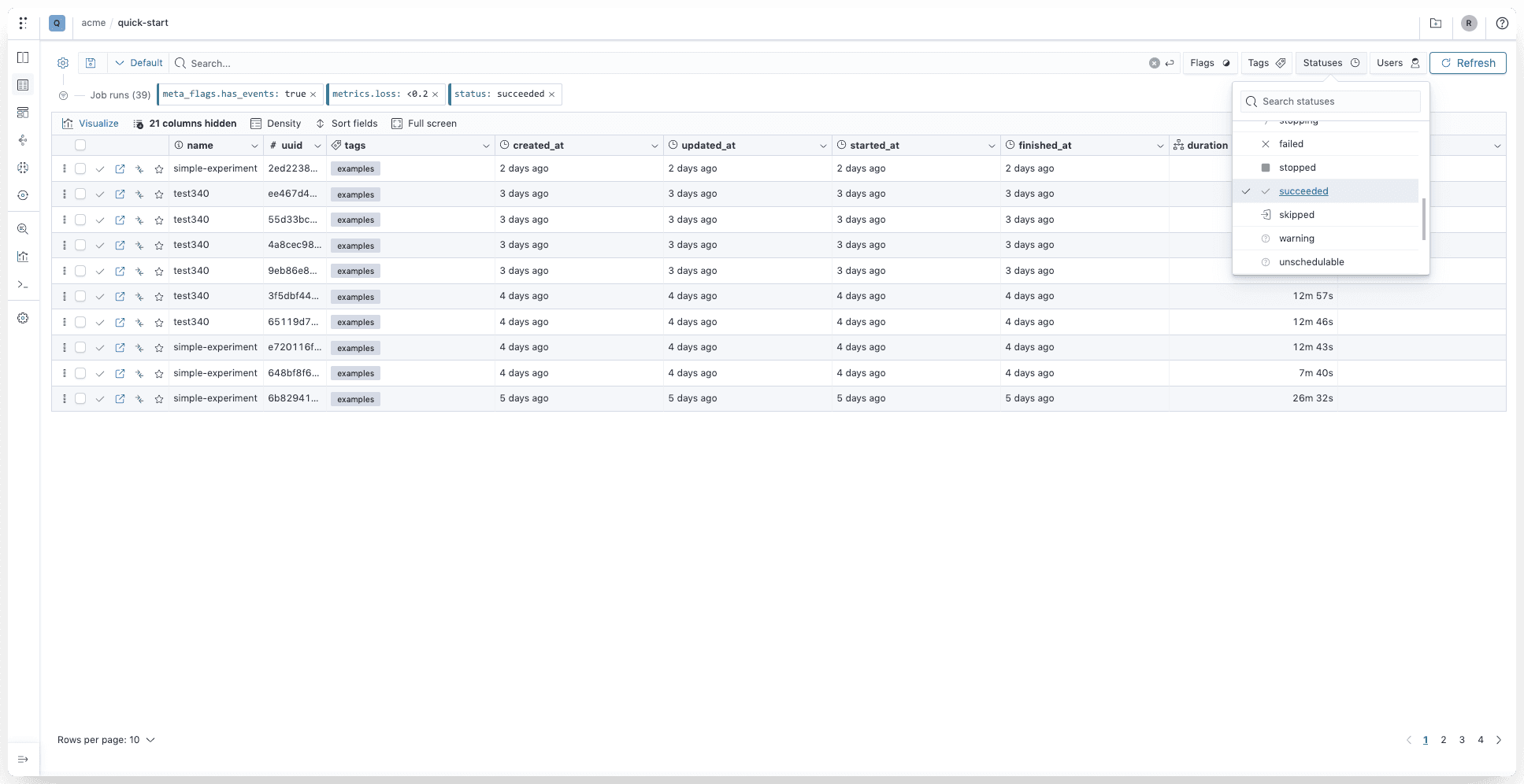Click the Search statuses input field
The image size is (1524, 784).
point(1331,101)
